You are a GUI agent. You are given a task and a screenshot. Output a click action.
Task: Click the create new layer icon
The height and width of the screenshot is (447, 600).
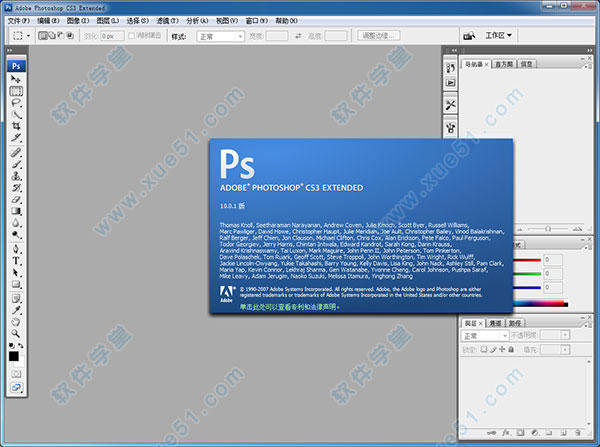tap(563, 433)
